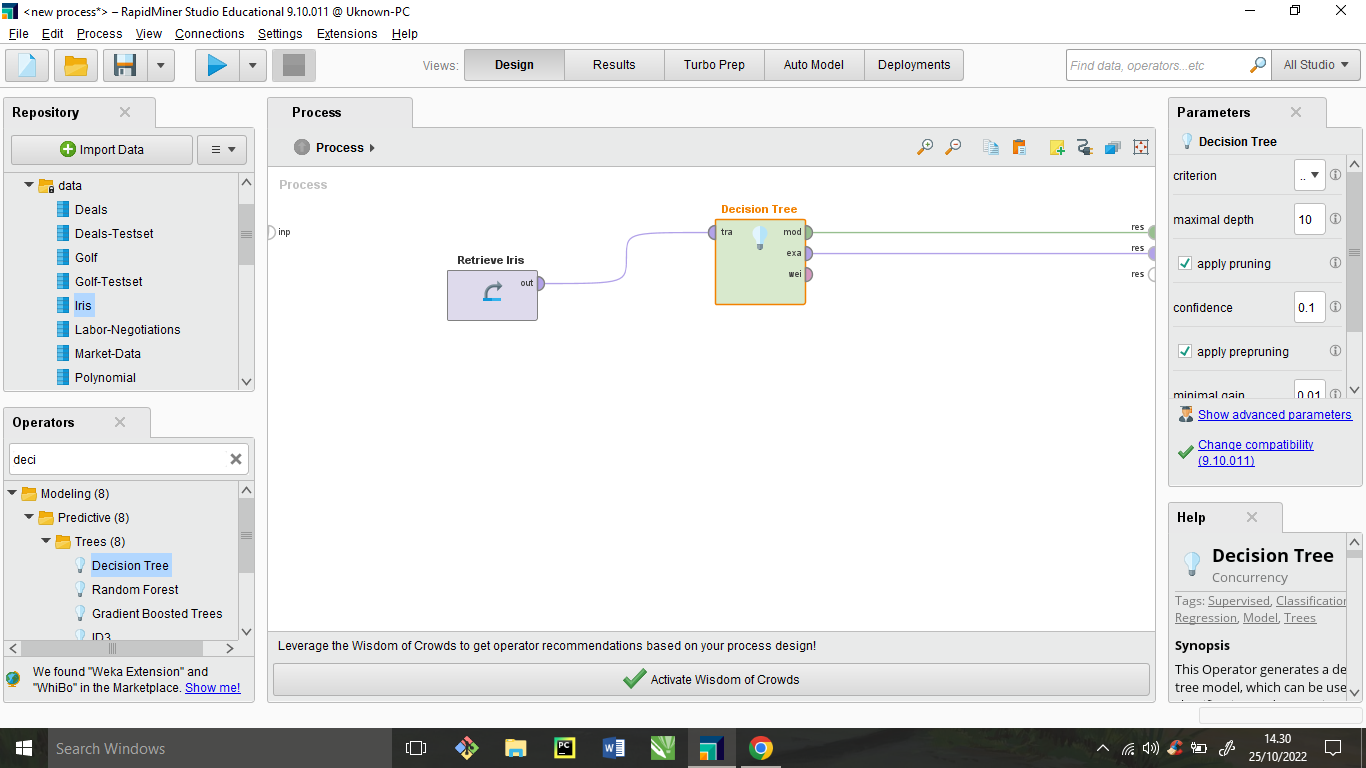This screenshot has width=1366, height=768.
Task: Disable the apply prepruning option
Action: point(1184,351)
